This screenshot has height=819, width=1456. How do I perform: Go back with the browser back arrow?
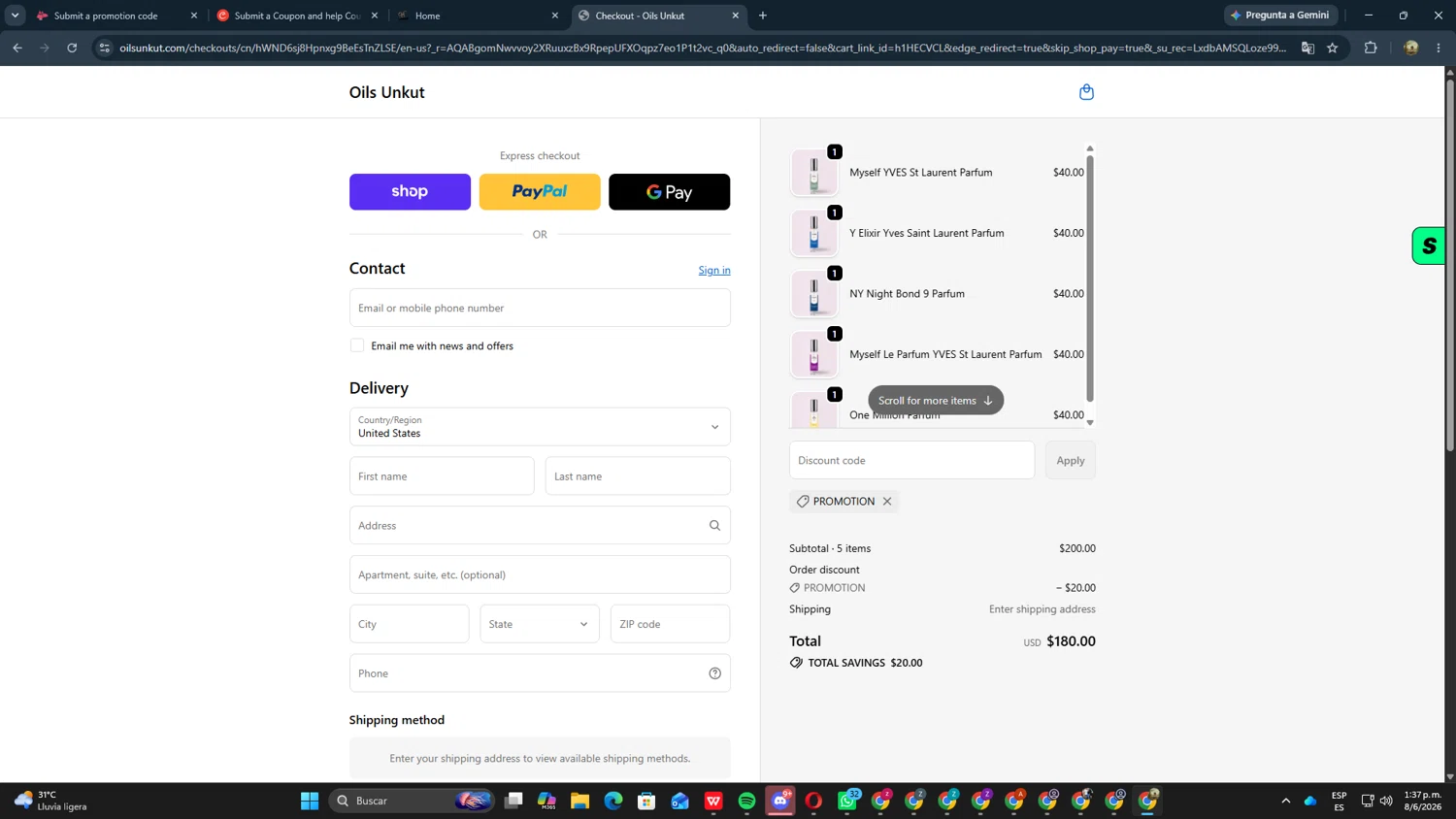(x=17, y=48)
